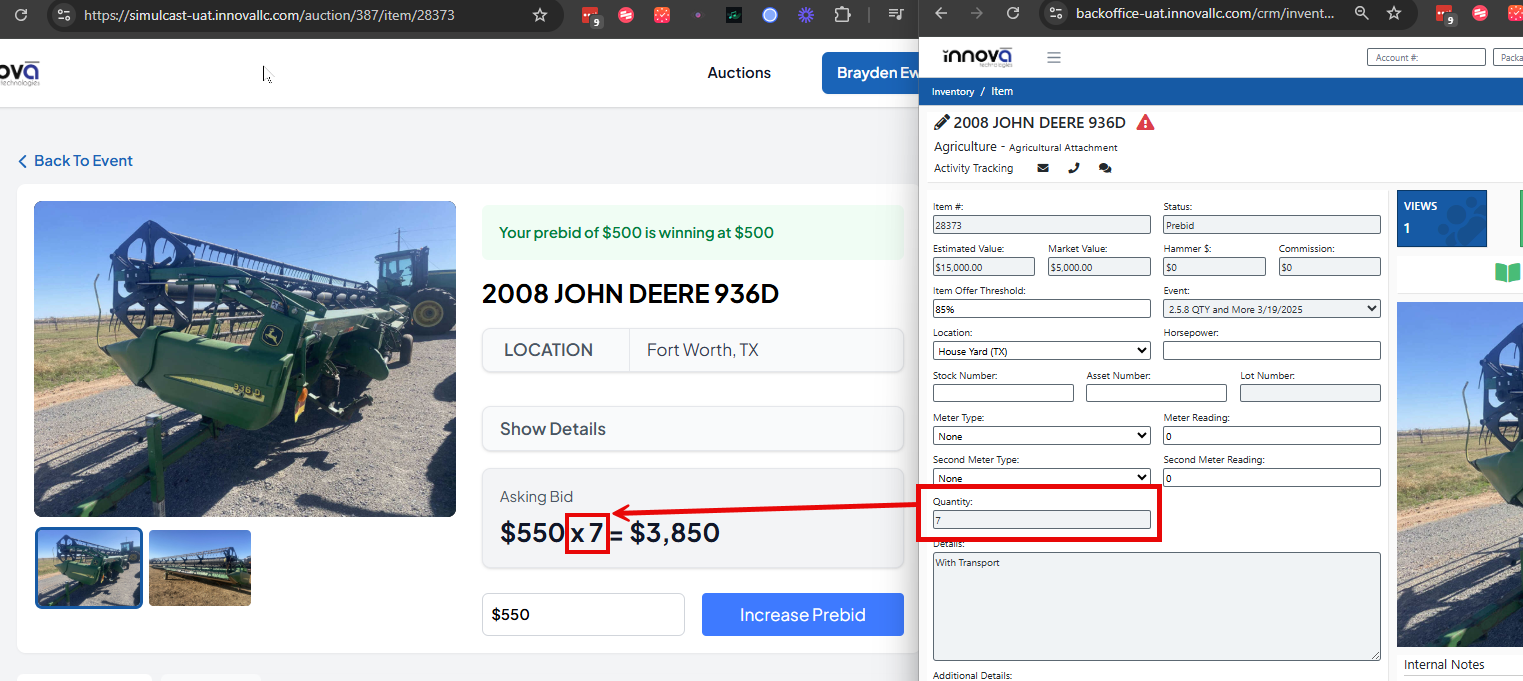The width and height of the screenshot is (1523, 681).
Task: Click the Asset Number input field
Action: click(1156, 393)
